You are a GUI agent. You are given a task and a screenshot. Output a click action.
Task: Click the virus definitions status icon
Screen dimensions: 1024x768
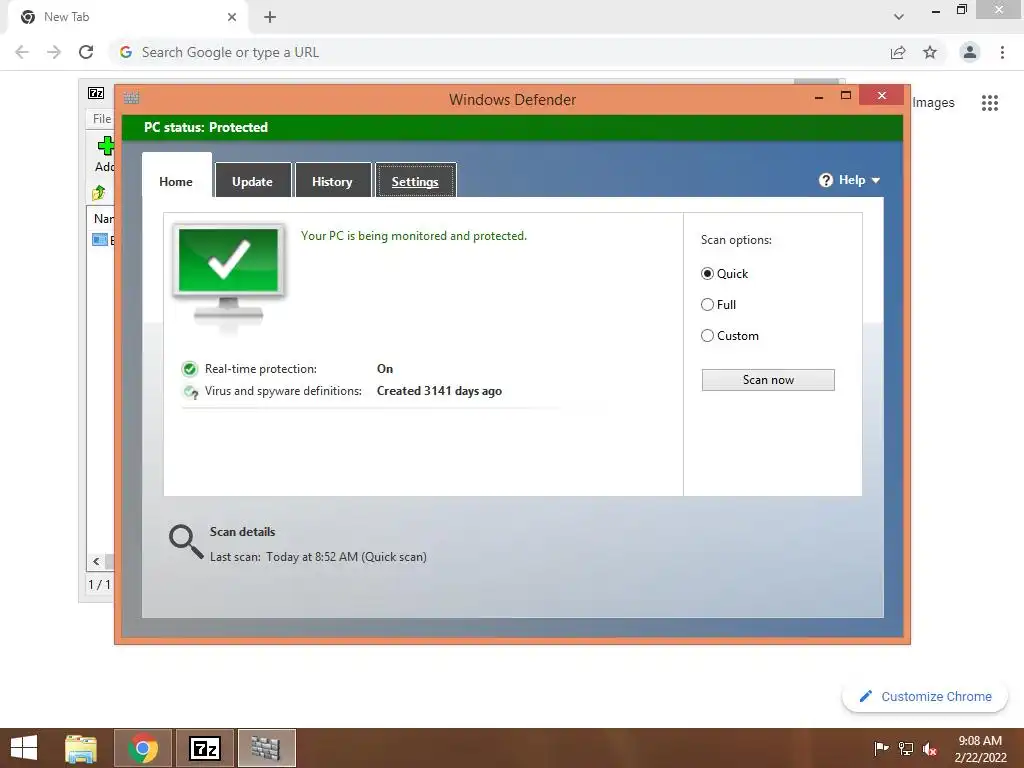click(x=191, y=392)
